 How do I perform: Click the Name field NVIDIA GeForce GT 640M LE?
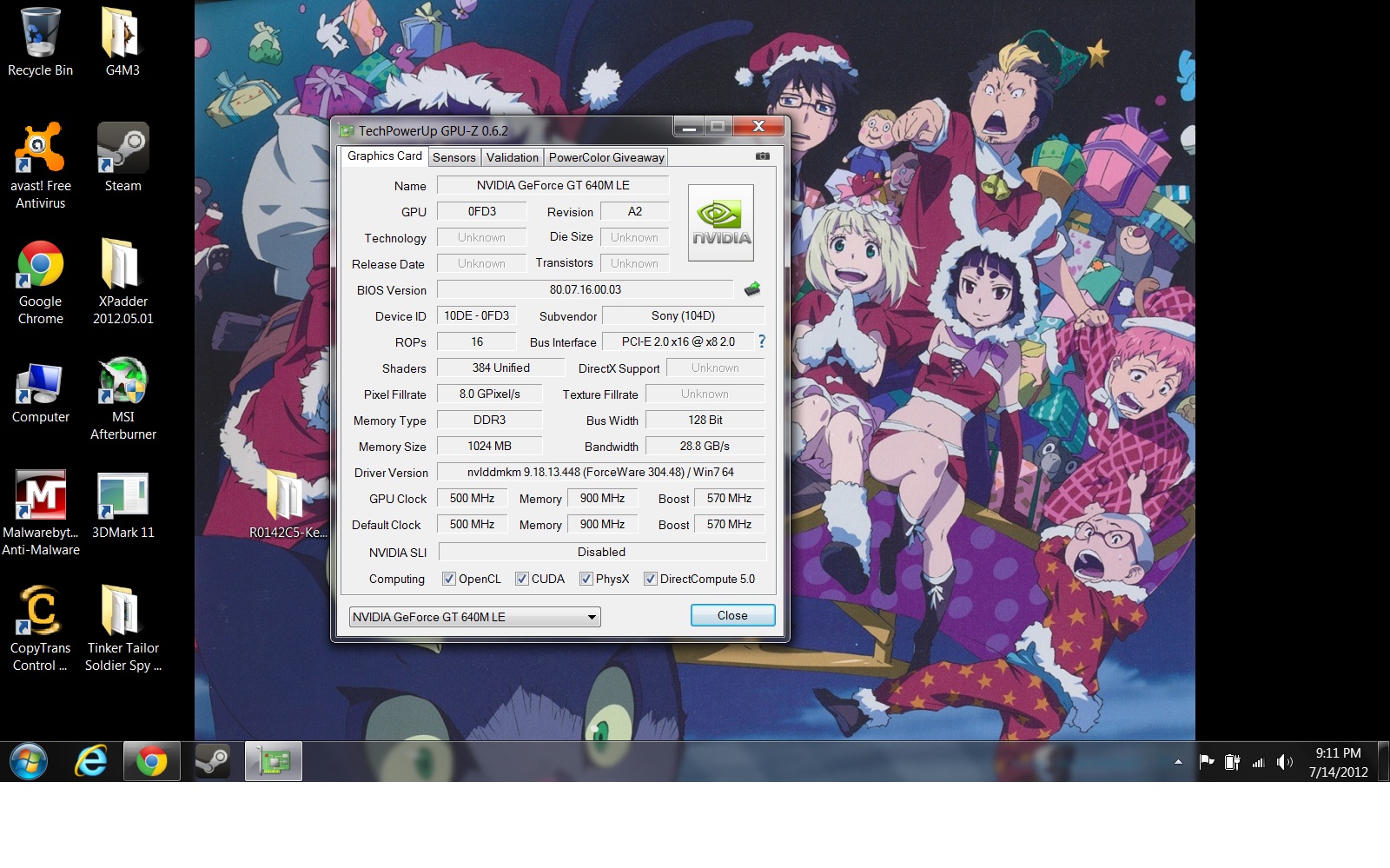[x=553, y=185]
